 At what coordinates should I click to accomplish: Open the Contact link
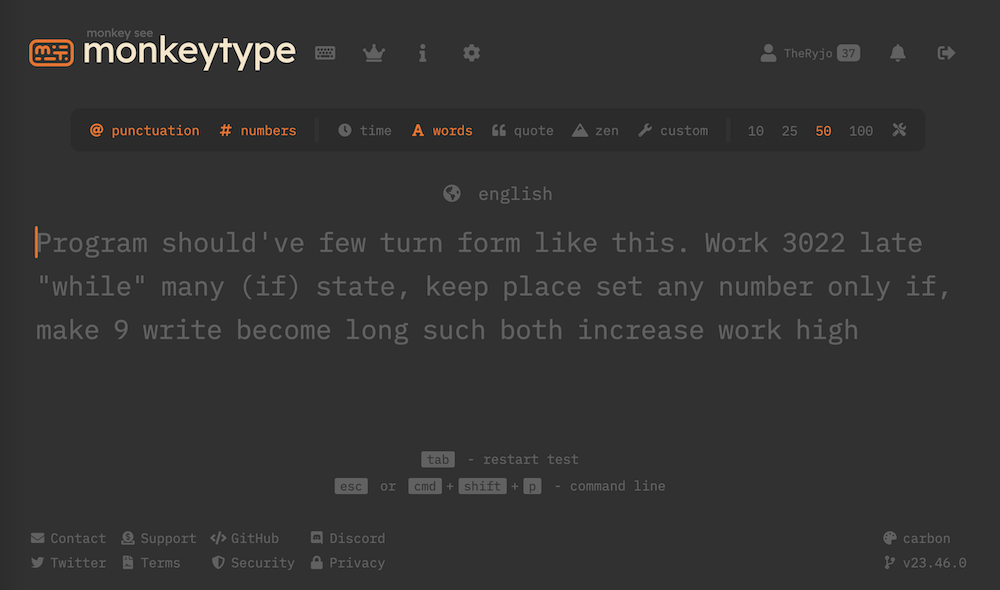68,538
